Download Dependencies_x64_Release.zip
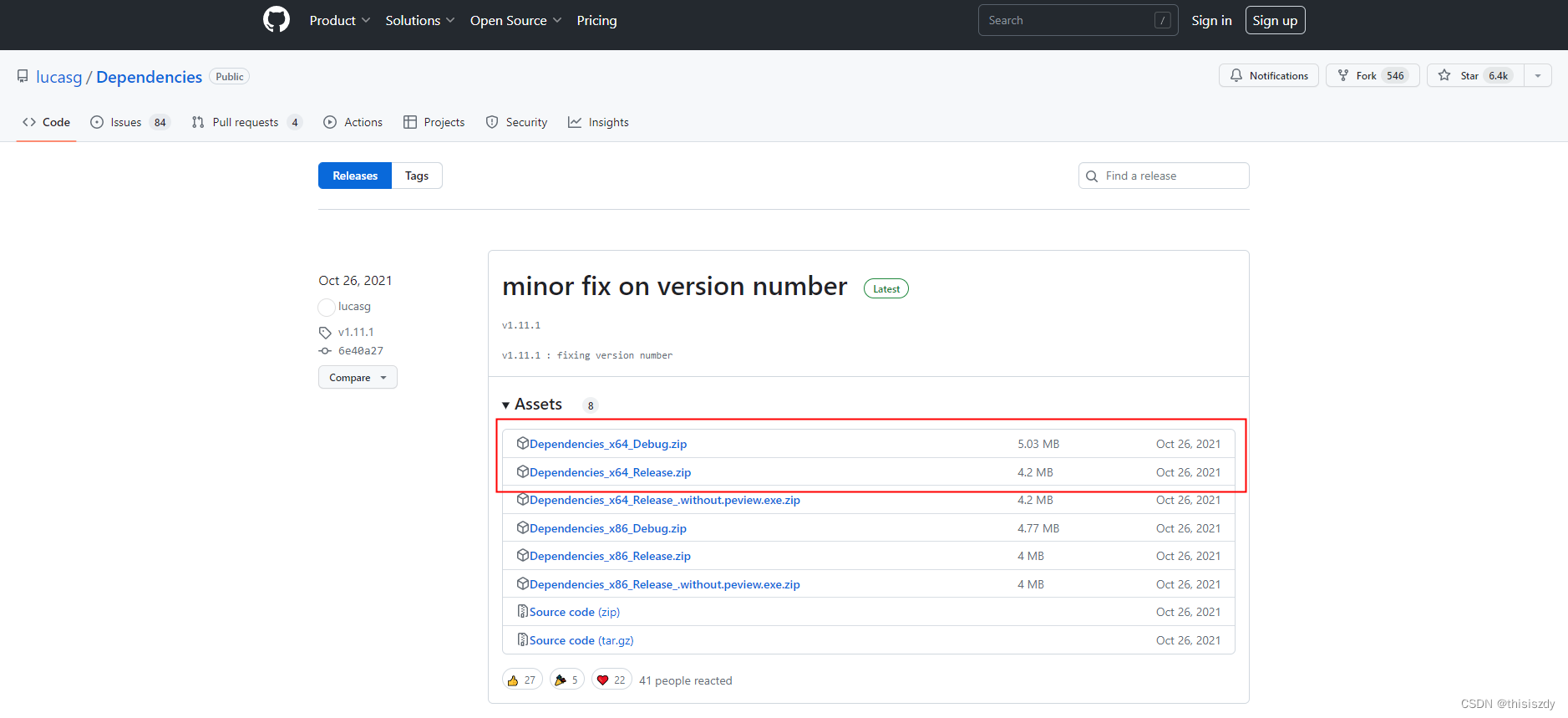Image resolution: width=1568 pixels, height=718 pixels. coord(610,472)
